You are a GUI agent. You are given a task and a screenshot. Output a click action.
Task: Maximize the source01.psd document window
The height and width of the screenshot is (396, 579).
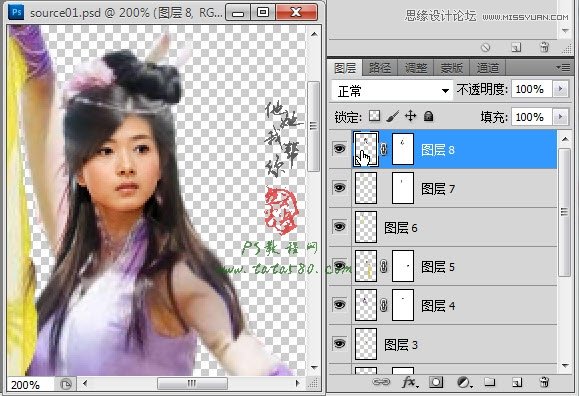[263, 12]
